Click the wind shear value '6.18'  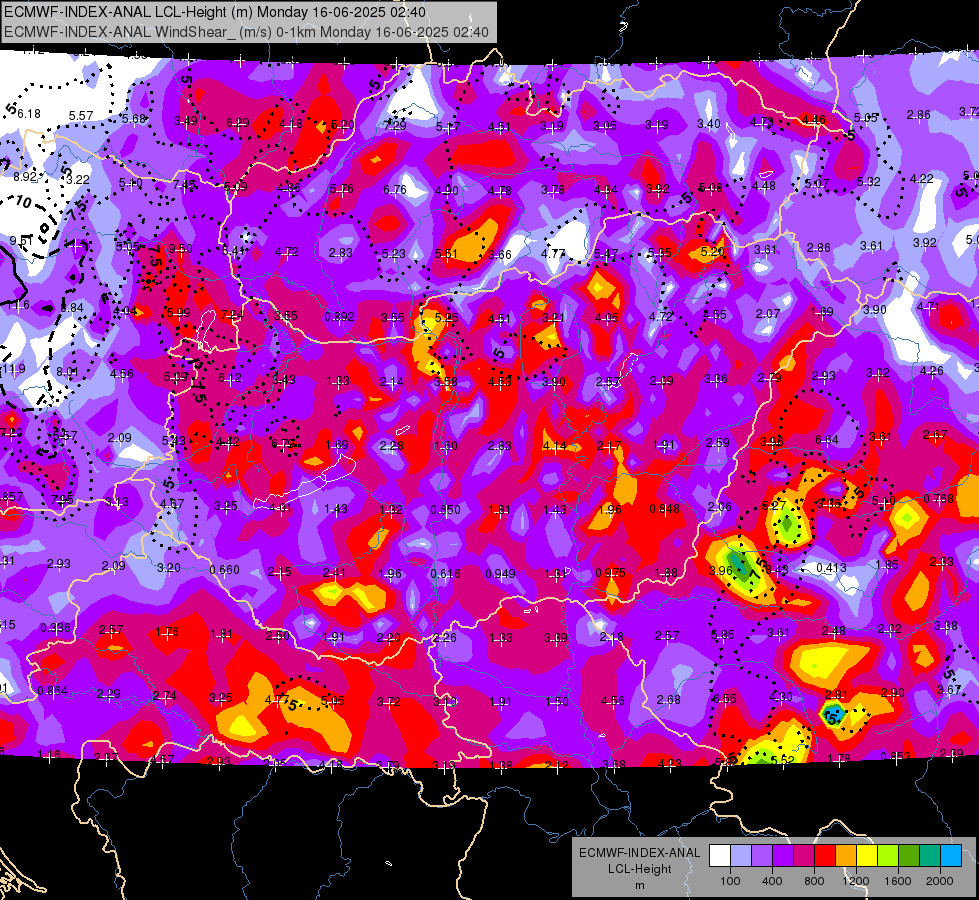(x=29, y=114)
